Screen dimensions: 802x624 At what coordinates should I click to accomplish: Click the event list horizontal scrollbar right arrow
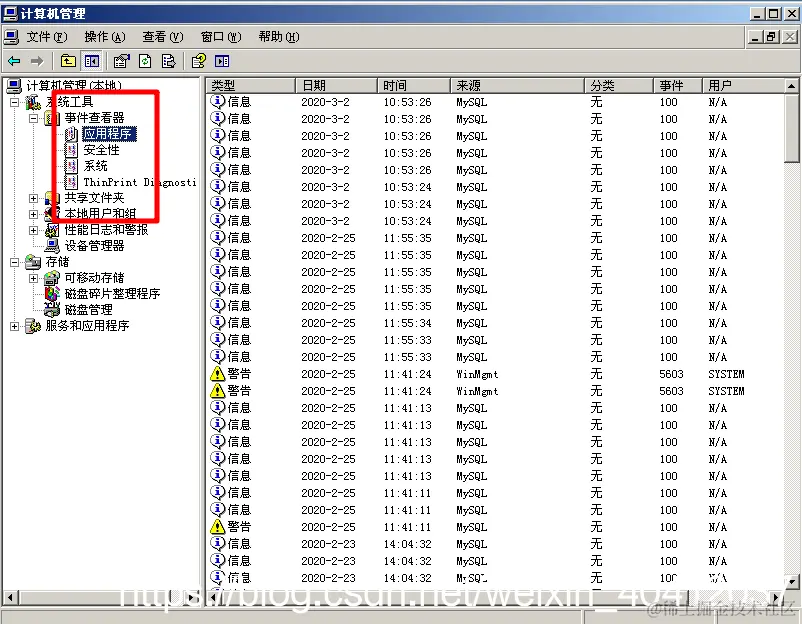[x=777, y=596]
